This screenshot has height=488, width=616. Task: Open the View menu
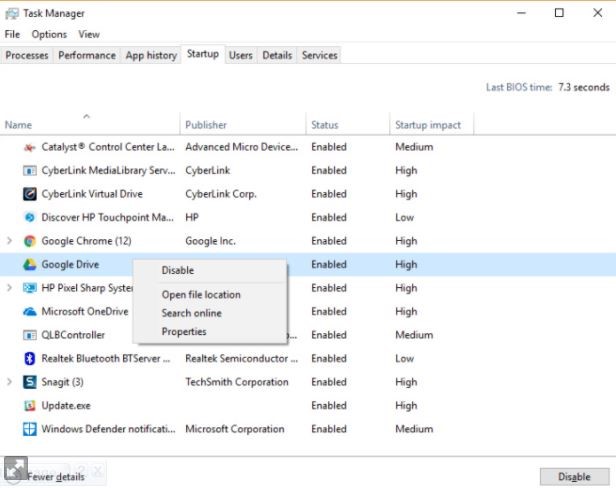(89, 35)
